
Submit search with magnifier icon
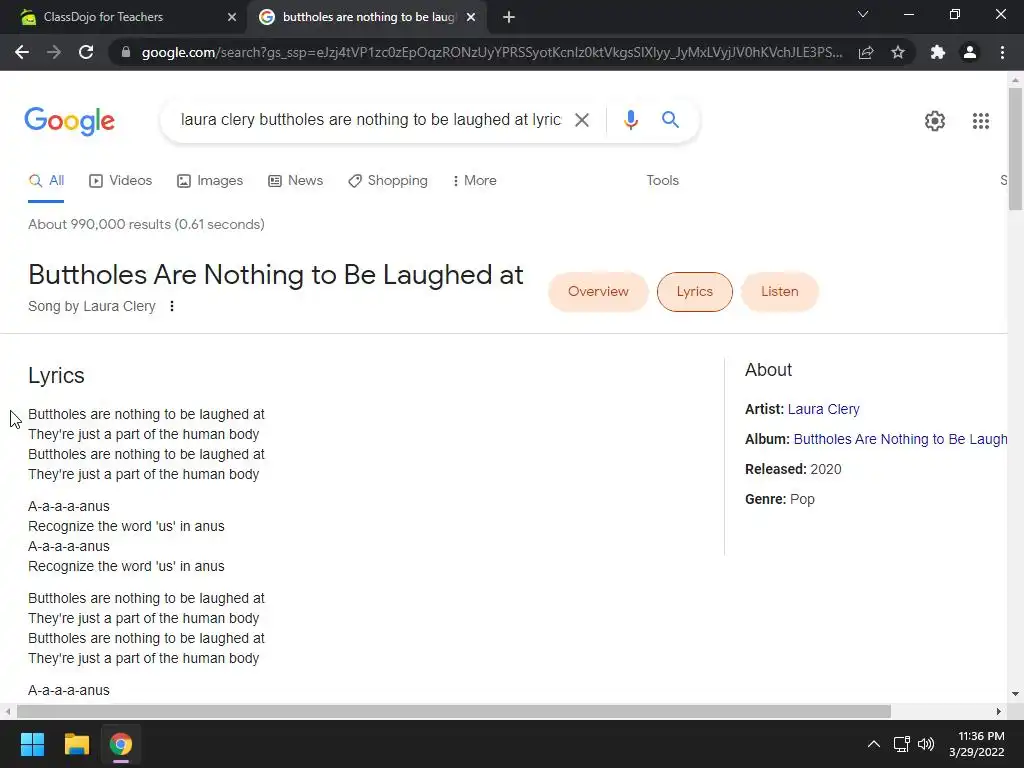pos(670,120)
